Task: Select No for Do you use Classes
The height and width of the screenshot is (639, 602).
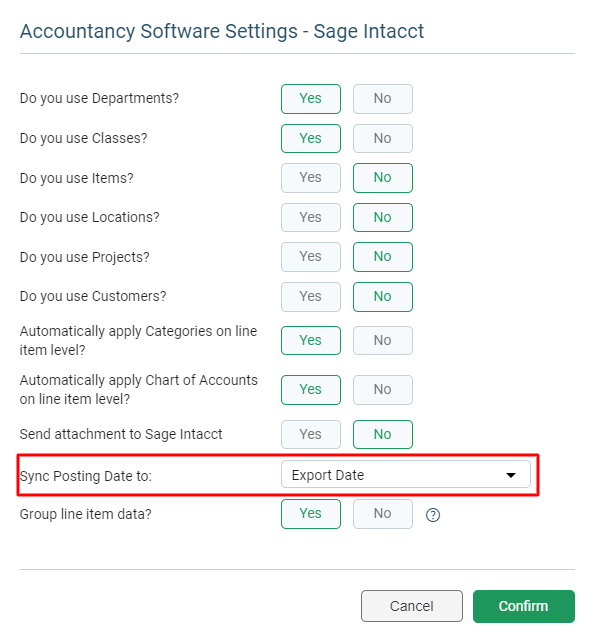Action: pyautogui.click(x=383, y=139)
